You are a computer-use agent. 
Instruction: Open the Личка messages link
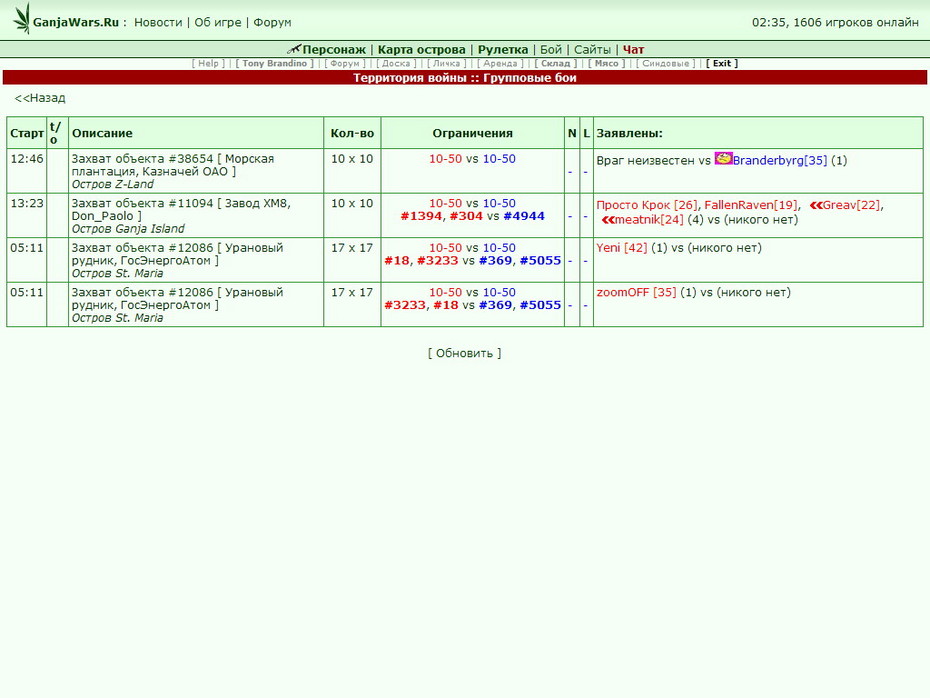446,63
